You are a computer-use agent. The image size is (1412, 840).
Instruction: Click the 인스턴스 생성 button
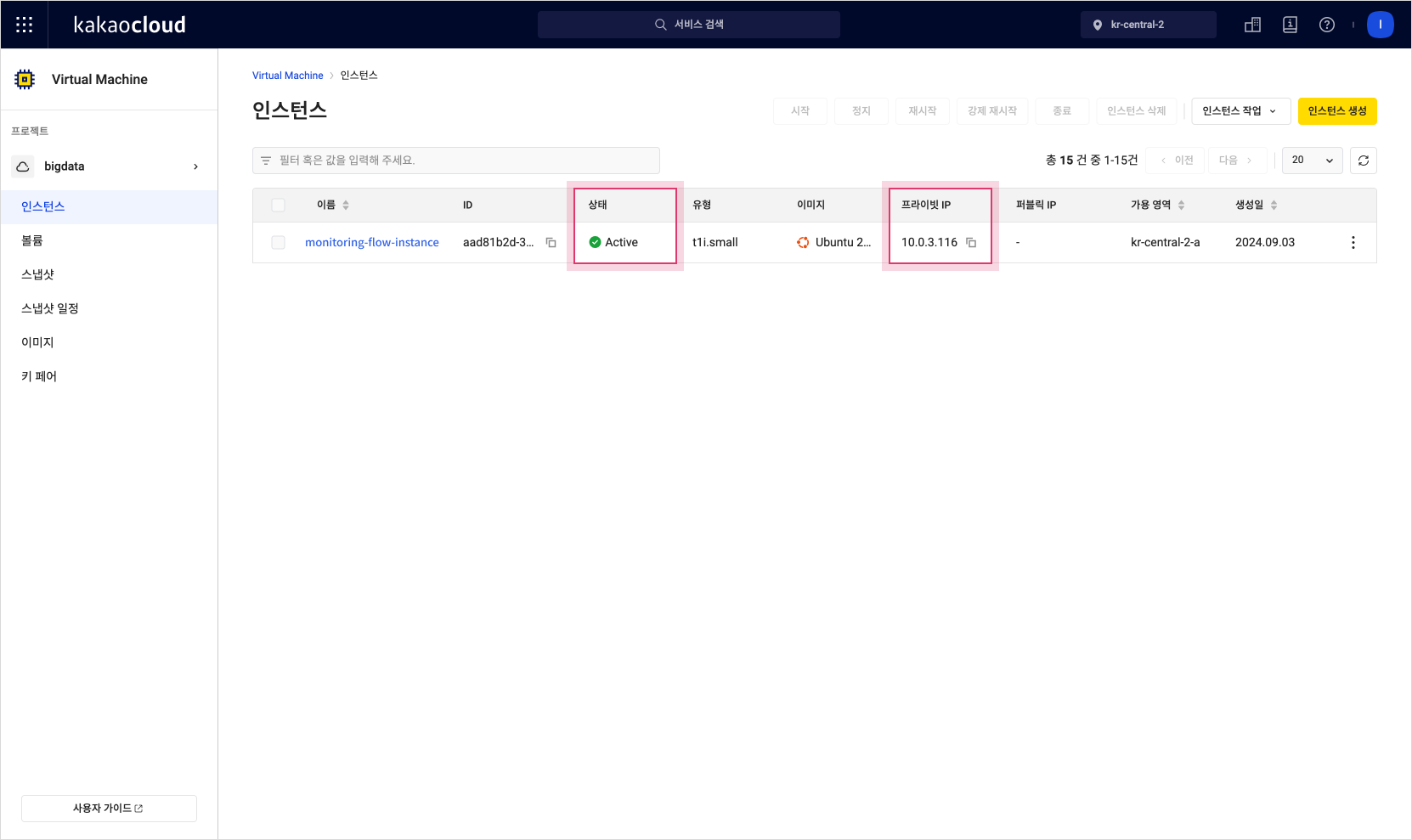click(1337, 111)
